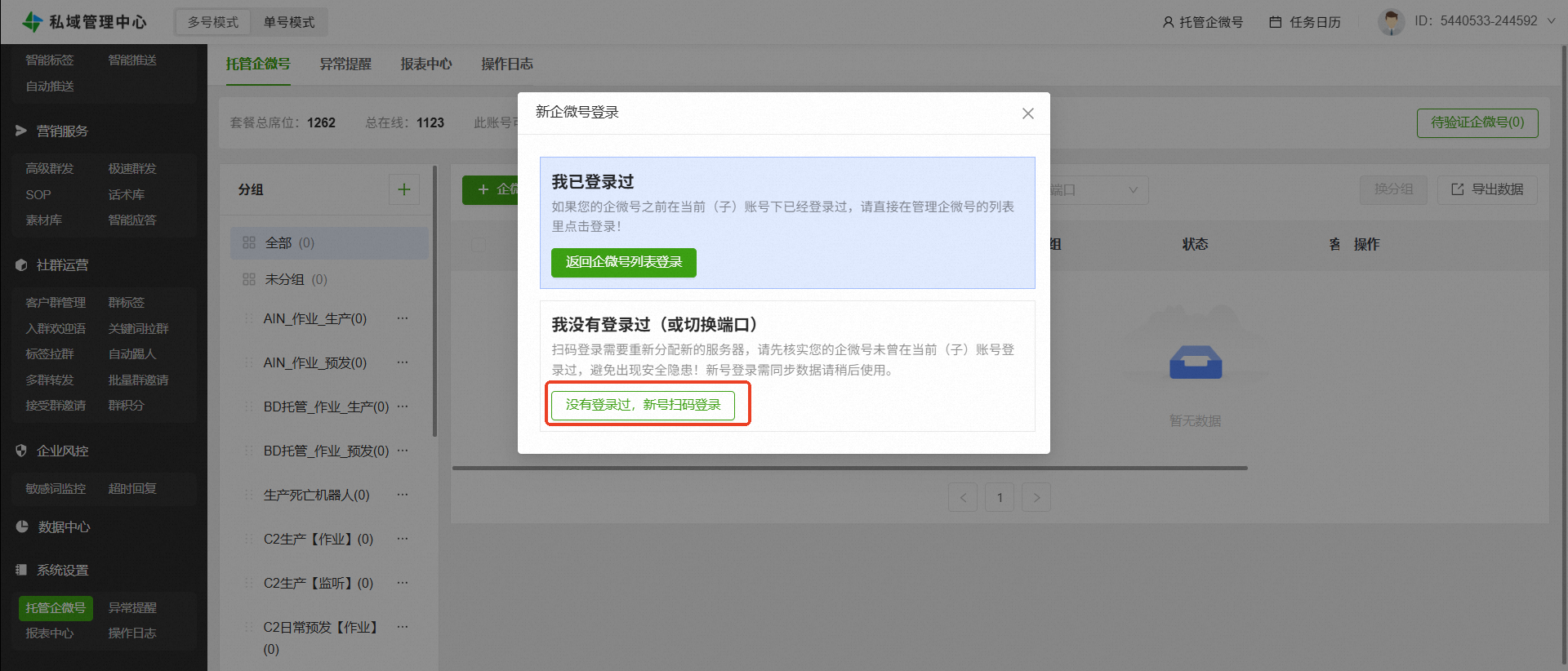Go to previous page arrow

[963, 497]
